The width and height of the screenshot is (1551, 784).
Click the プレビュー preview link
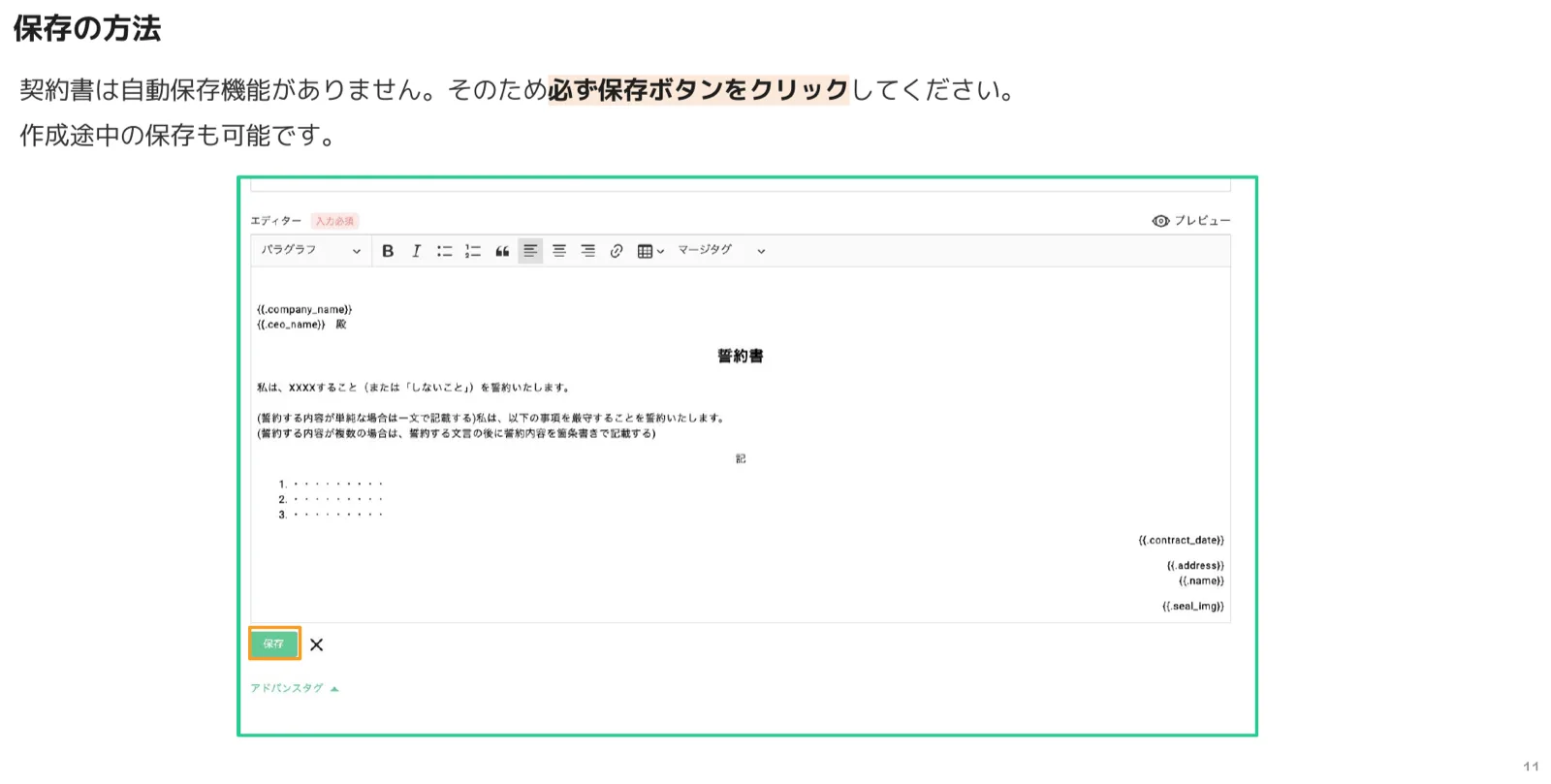click(x=1191, y=221)
